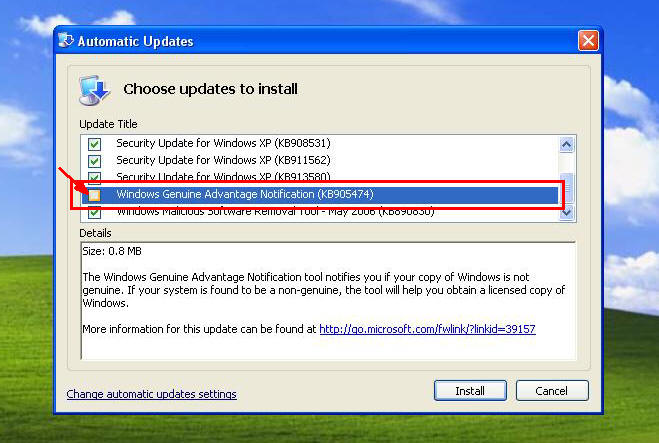Screen dimensions: 659x443
Task: Select Security Update for Windows XP (KB911562)
Action: coord(223,160)
